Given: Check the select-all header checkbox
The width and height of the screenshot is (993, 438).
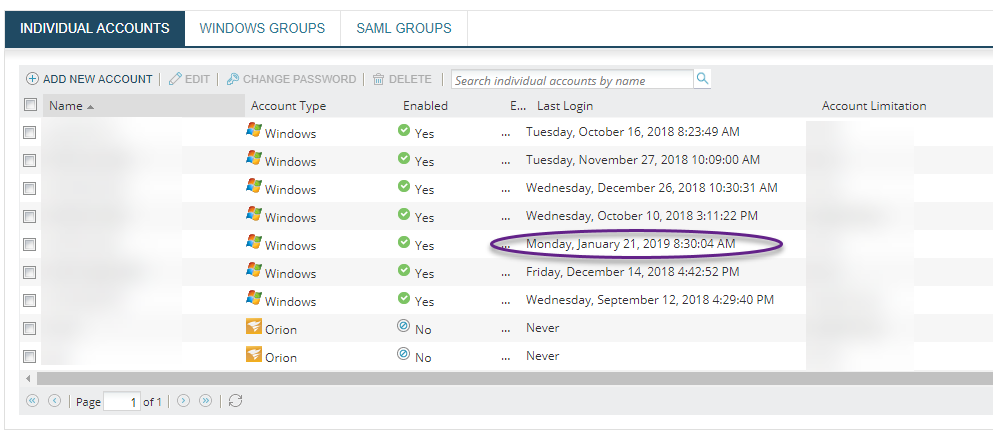Looking at the screenshot, I should [30, 104].
